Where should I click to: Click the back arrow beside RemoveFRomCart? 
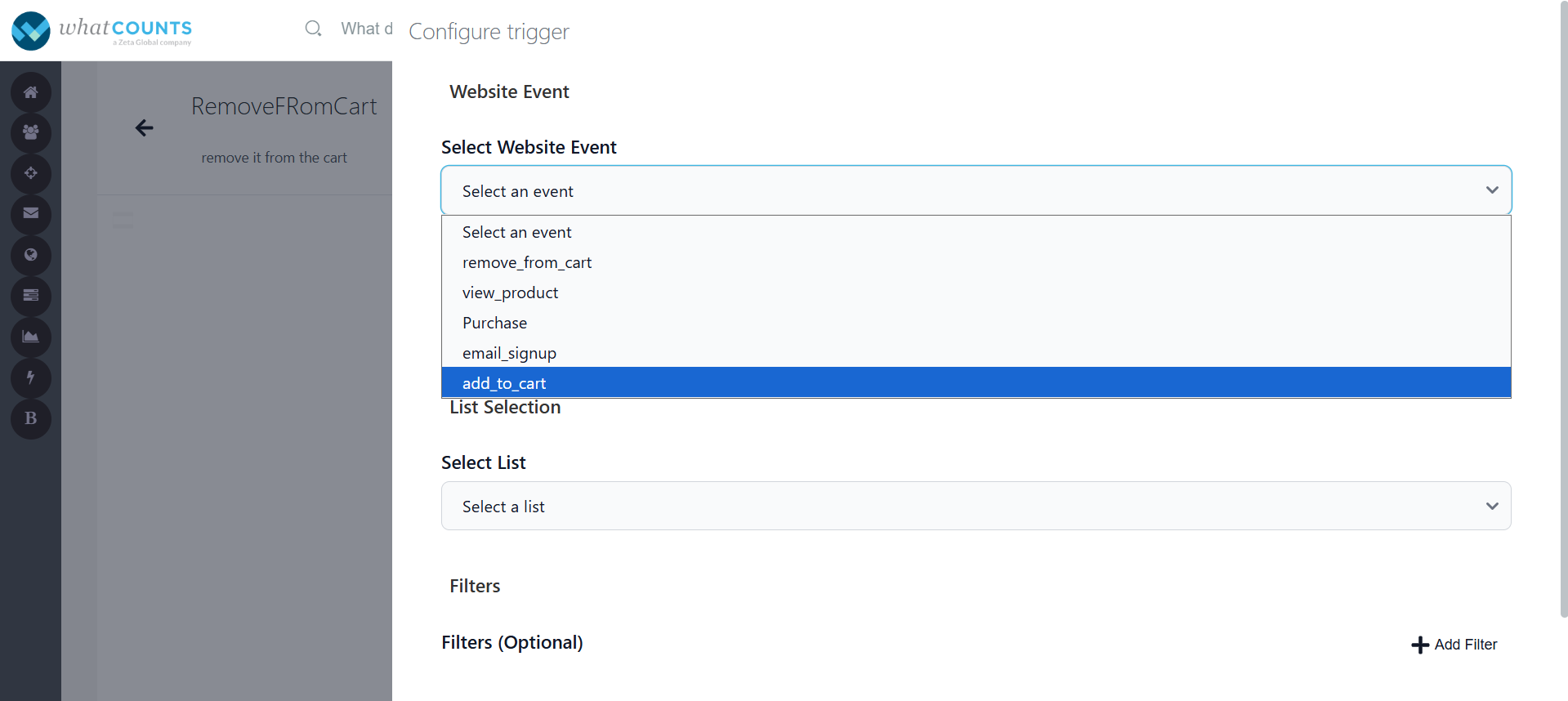tap(145, 128)
